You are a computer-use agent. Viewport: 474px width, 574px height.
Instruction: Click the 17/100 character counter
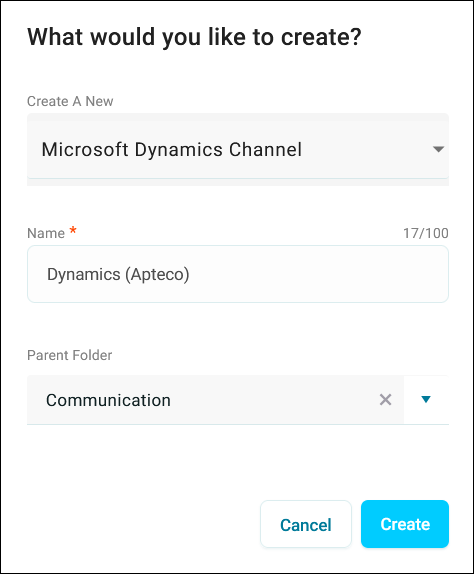tap(426, 233)
